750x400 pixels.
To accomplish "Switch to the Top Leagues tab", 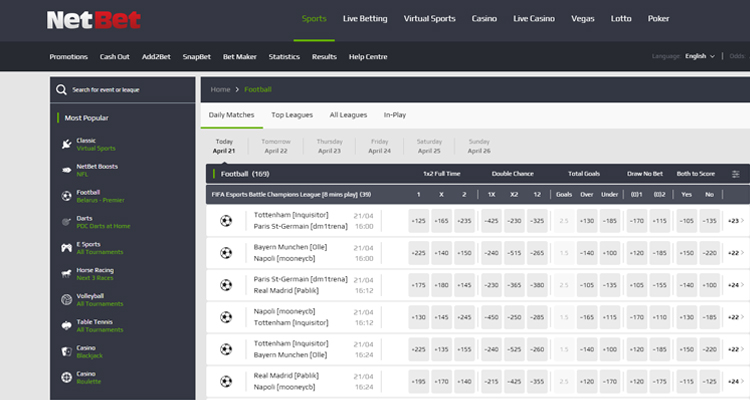I will click(292, 115).
